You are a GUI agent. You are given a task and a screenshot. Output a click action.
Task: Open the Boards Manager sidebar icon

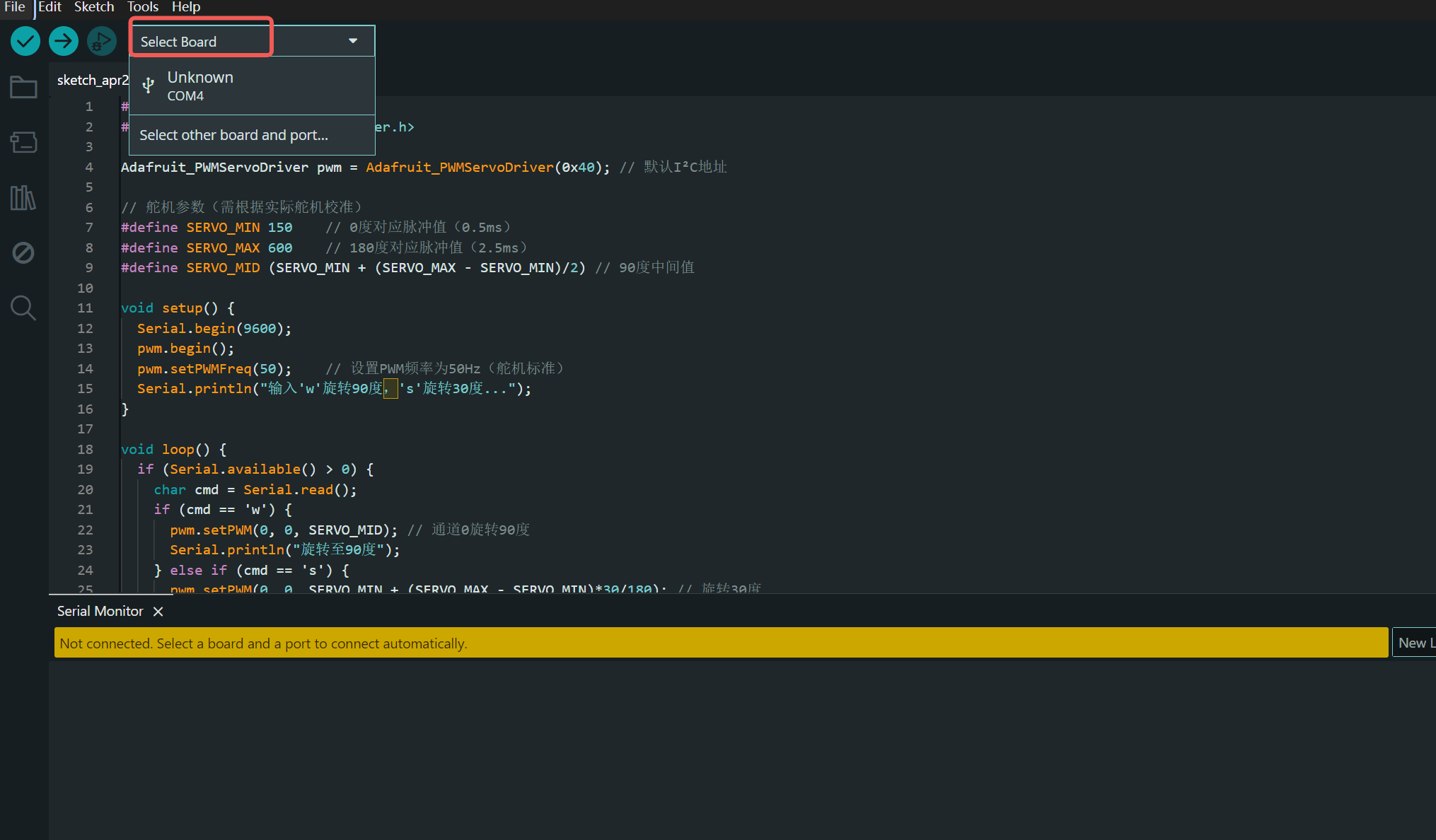23,142
